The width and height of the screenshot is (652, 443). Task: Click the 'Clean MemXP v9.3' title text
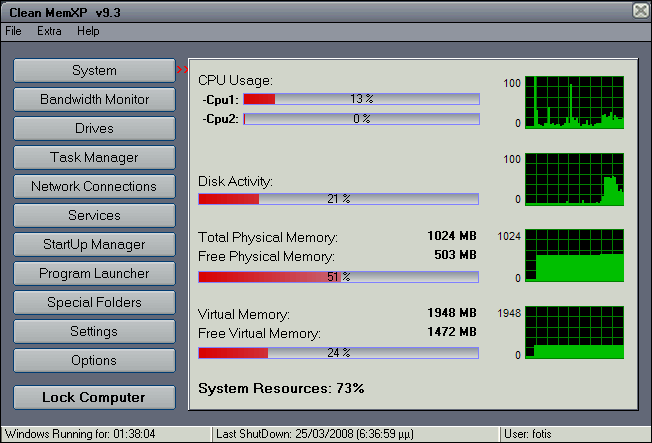coord(65,13)
